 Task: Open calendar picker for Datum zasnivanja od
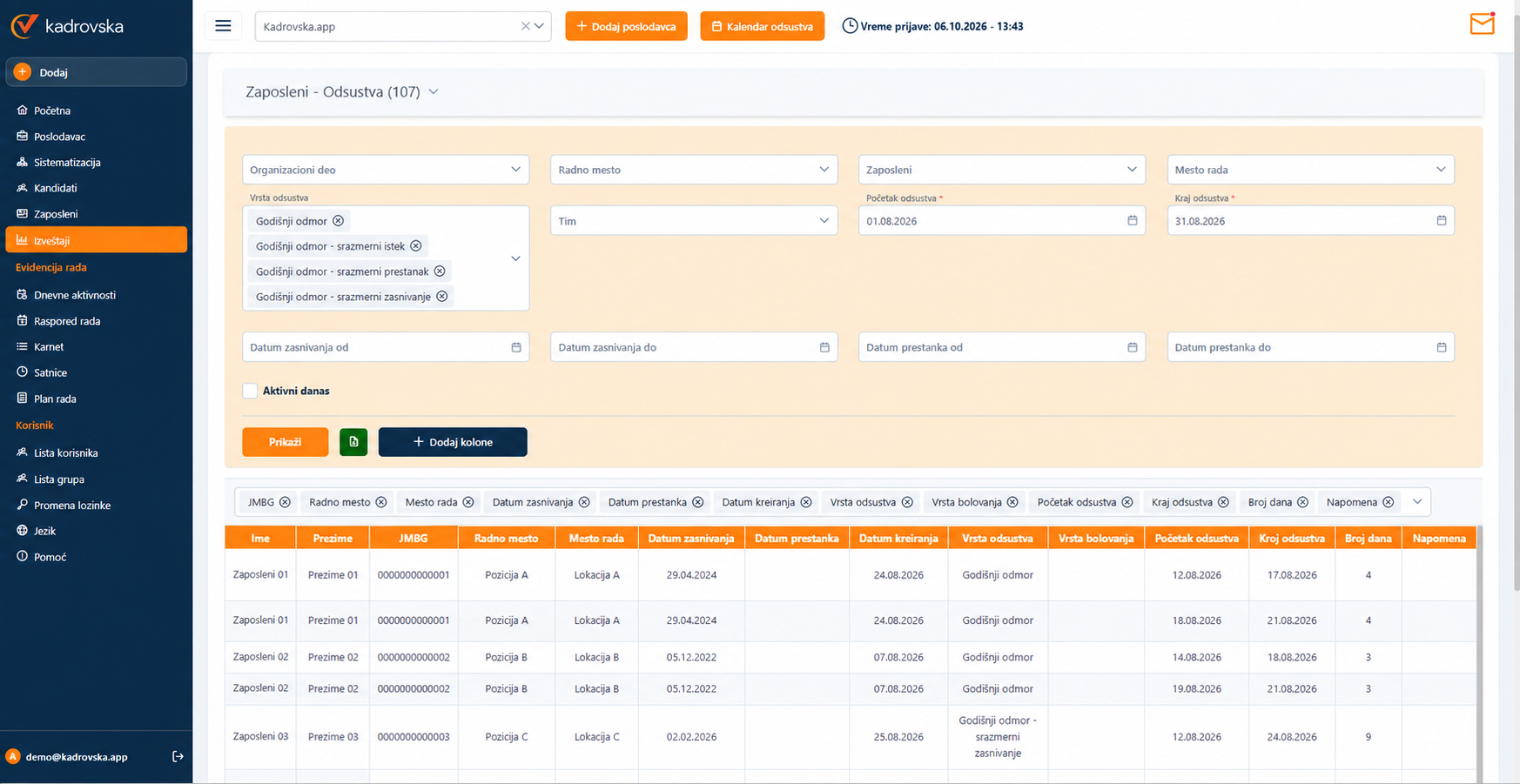tap(515, 347)
